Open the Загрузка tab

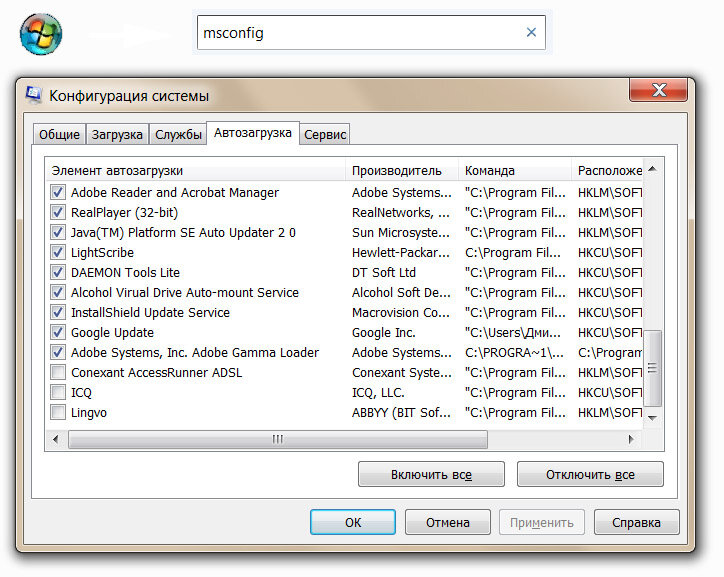pos(117,134)
